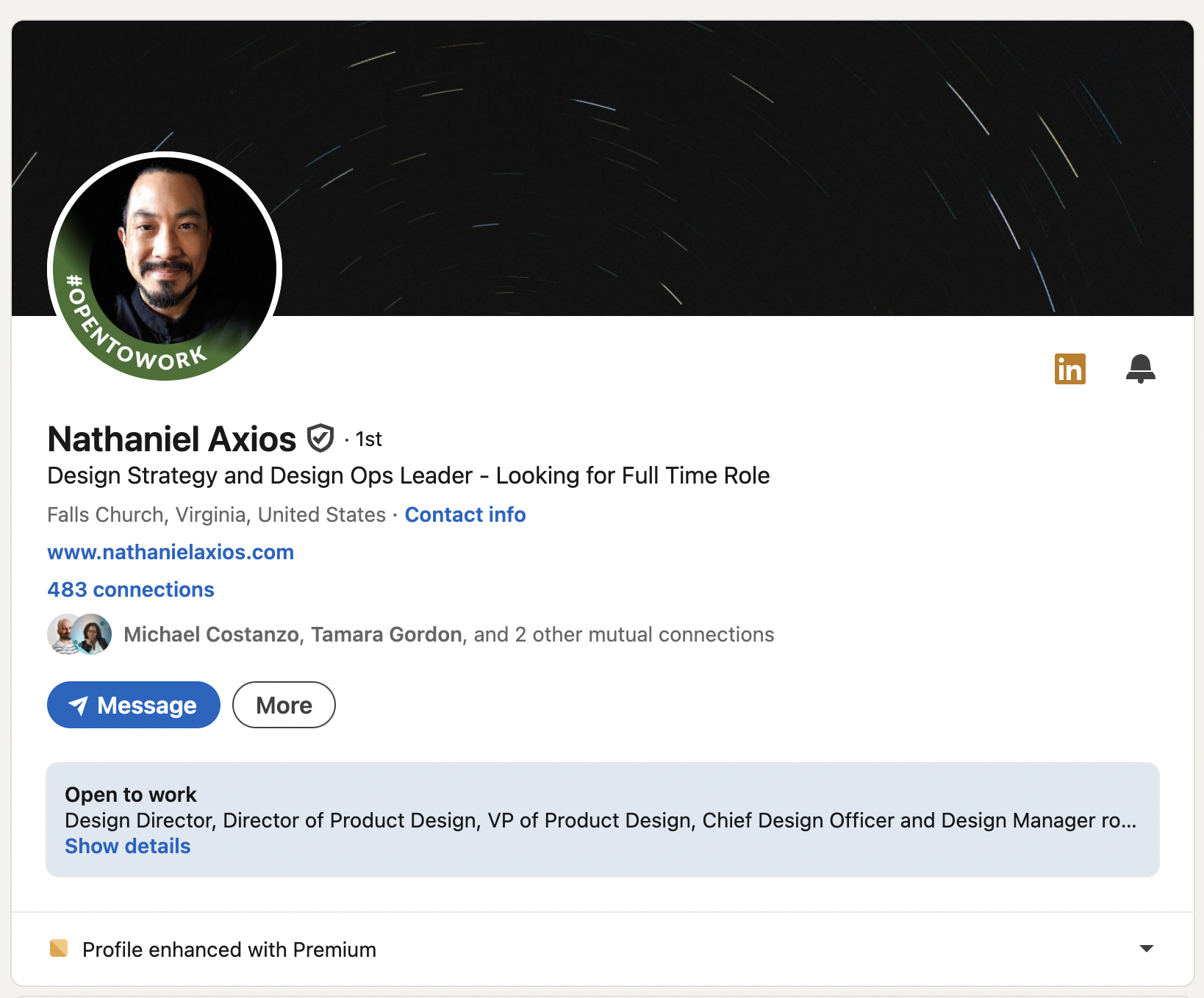This screenshot has width=1204, height=998.
Task: Open Contact info
Action: pyautogui.click(x=465, y=514)
